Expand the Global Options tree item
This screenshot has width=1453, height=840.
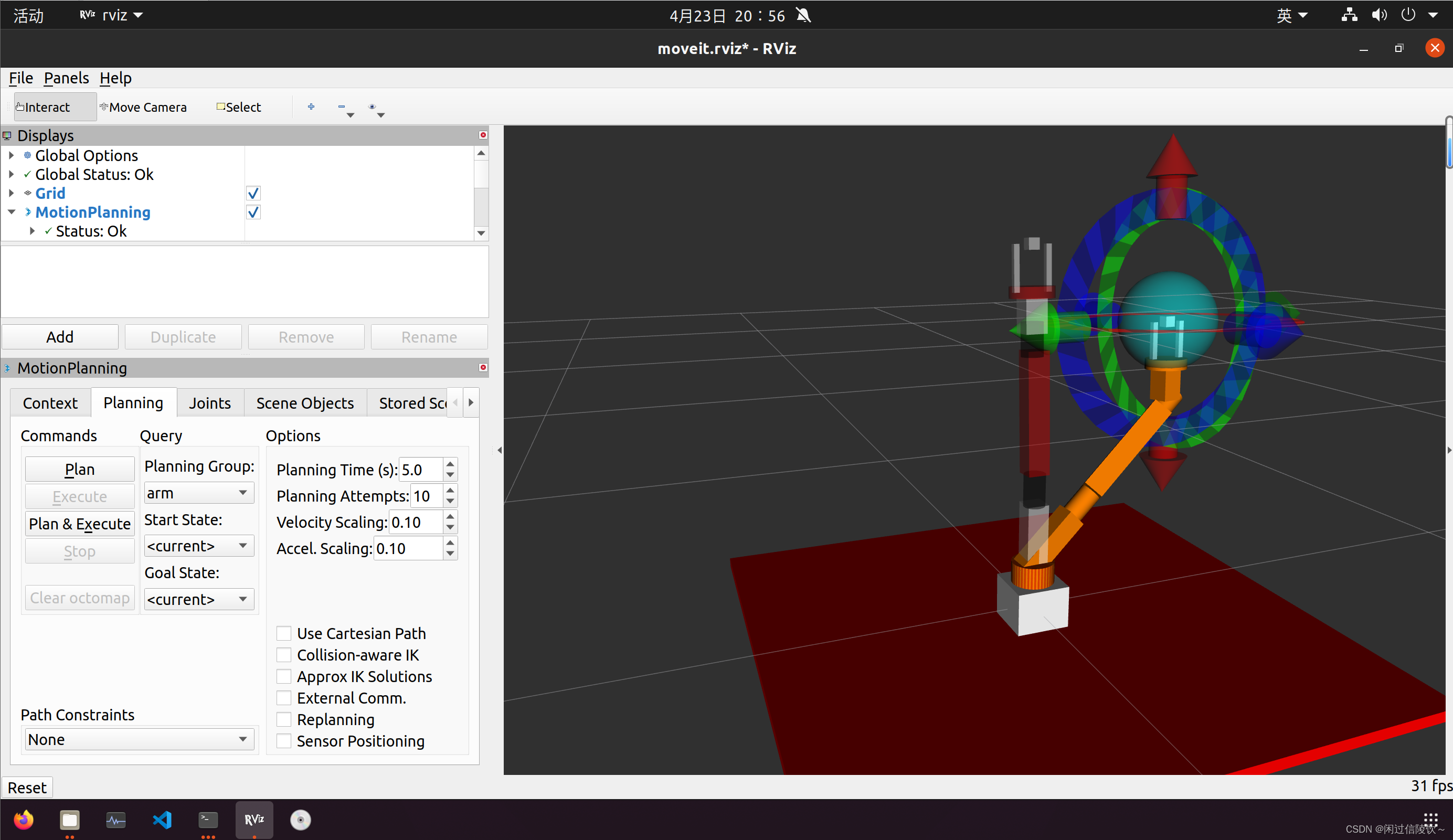pos(11,156)
